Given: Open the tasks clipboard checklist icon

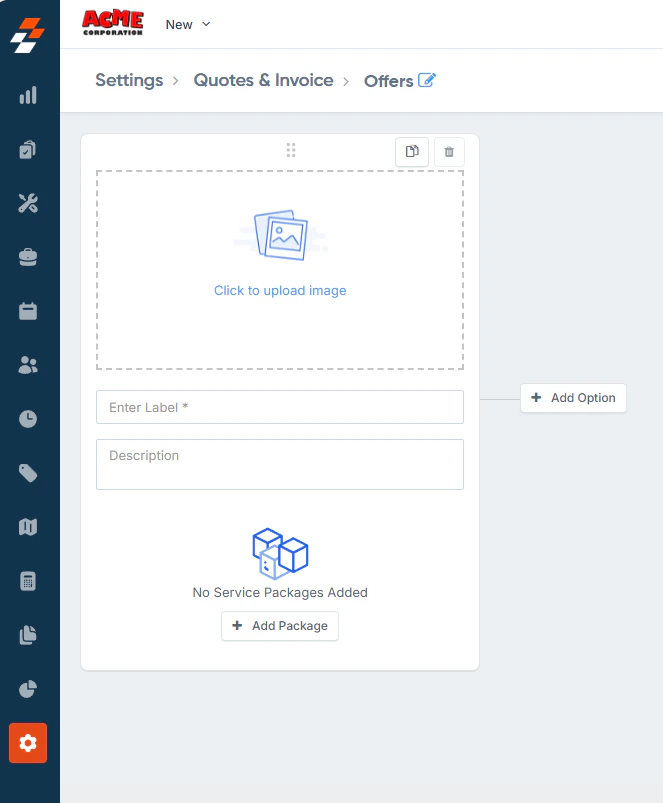Looking at the screenshot, I should tap(28, 150).
